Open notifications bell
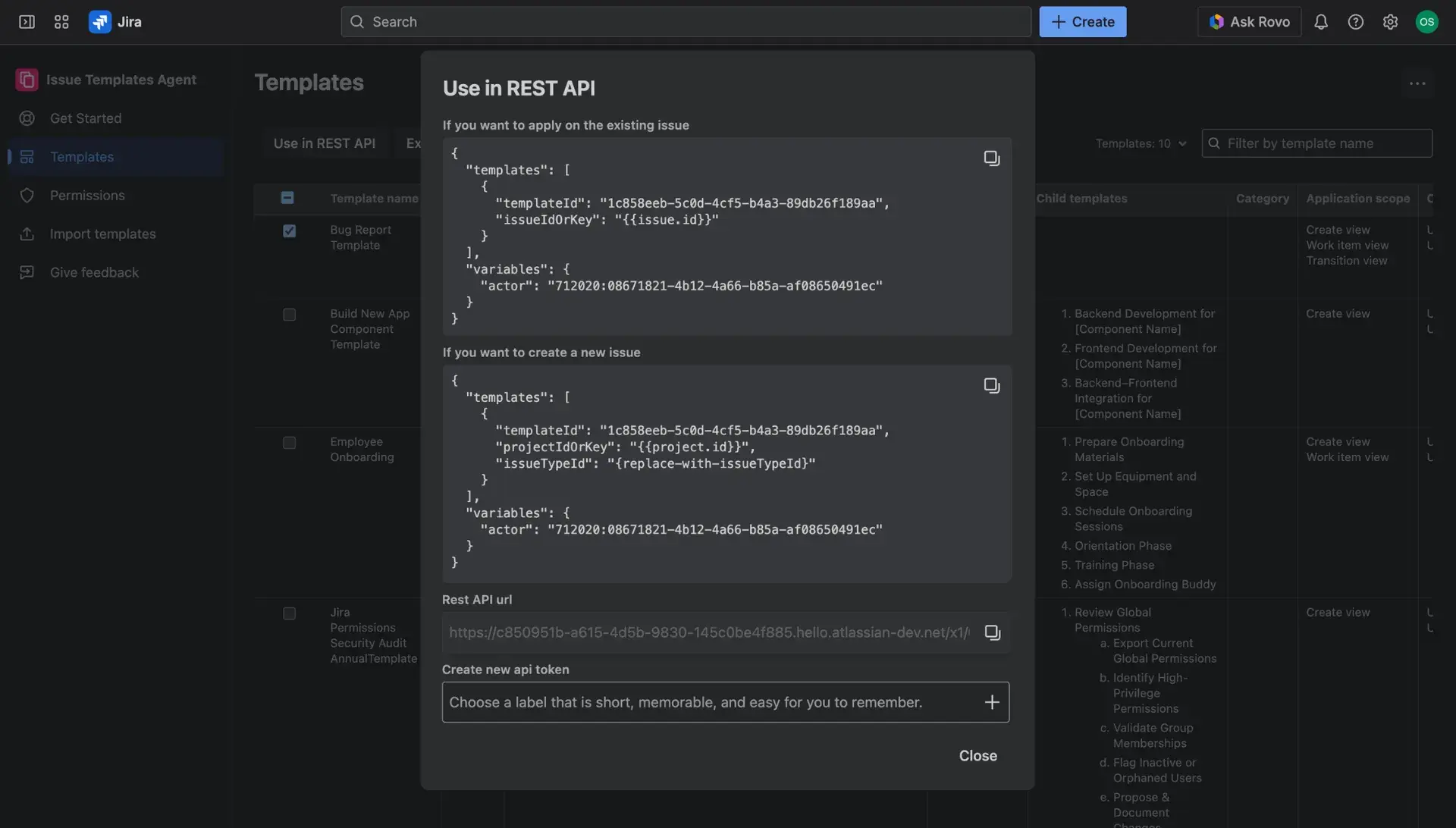The image size is (1456, 828). [1321, 21]
